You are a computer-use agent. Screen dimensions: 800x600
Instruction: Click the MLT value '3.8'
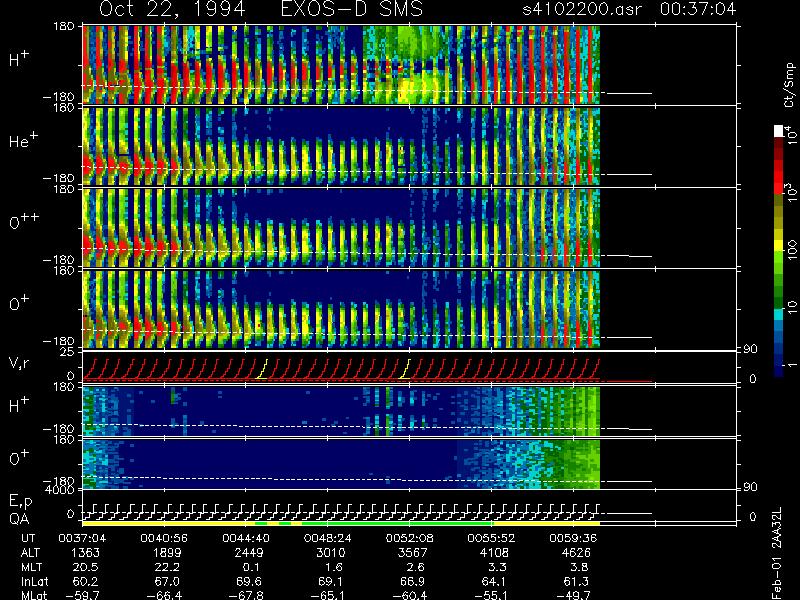click(x=578, y=567)
